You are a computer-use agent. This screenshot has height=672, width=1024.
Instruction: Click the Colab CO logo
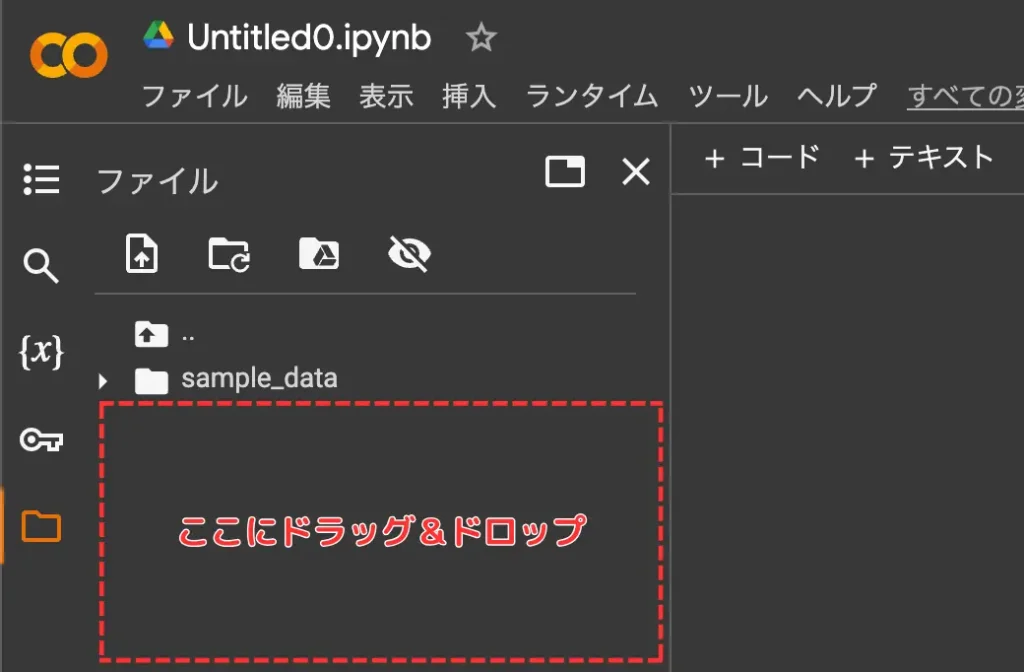point(69,55)
